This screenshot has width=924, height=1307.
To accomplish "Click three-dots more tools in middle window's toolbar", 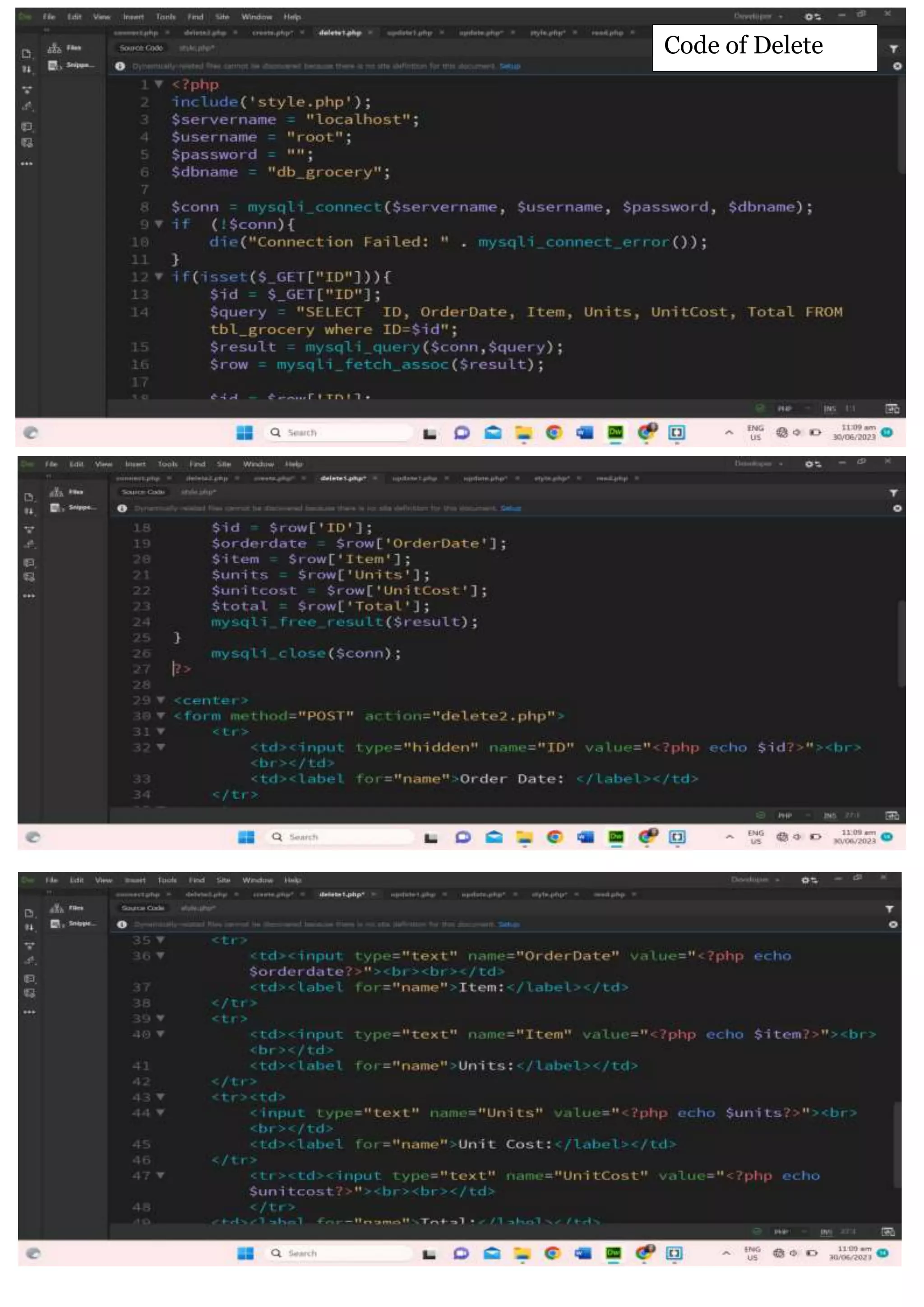I will (29, 596).
